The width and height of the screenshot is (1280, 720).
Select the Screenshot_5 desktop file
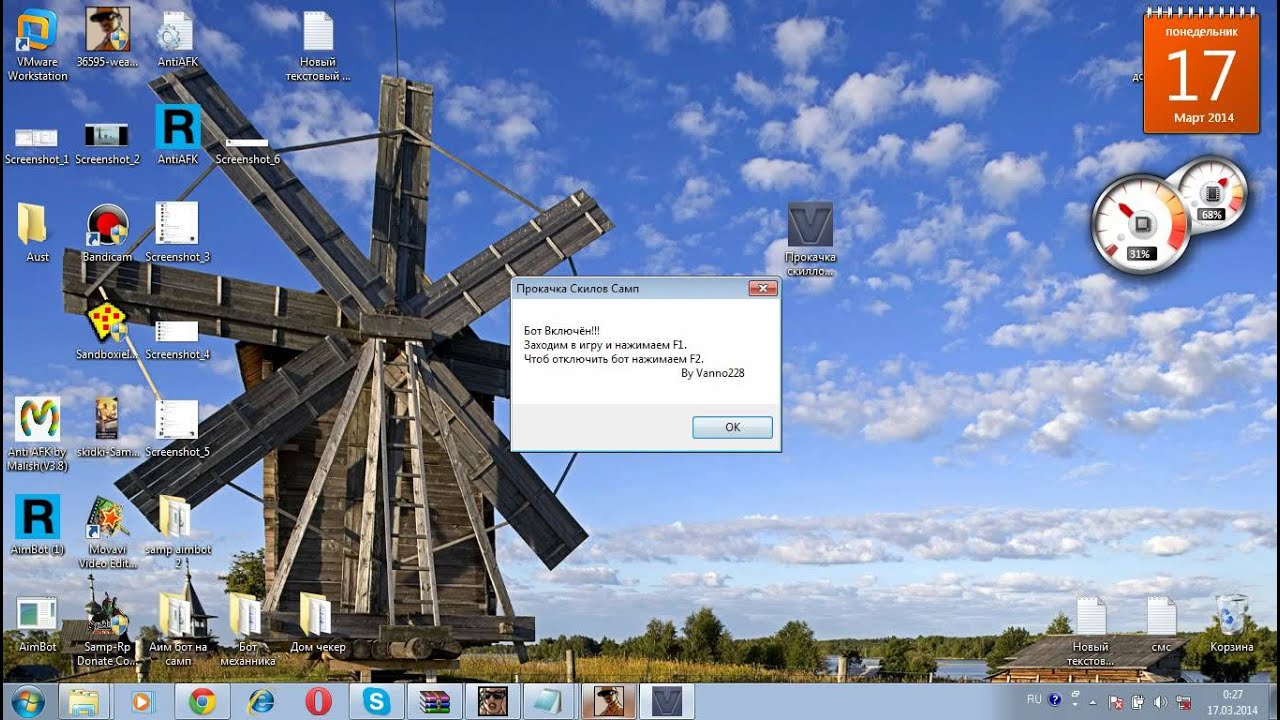coord(177,428)
